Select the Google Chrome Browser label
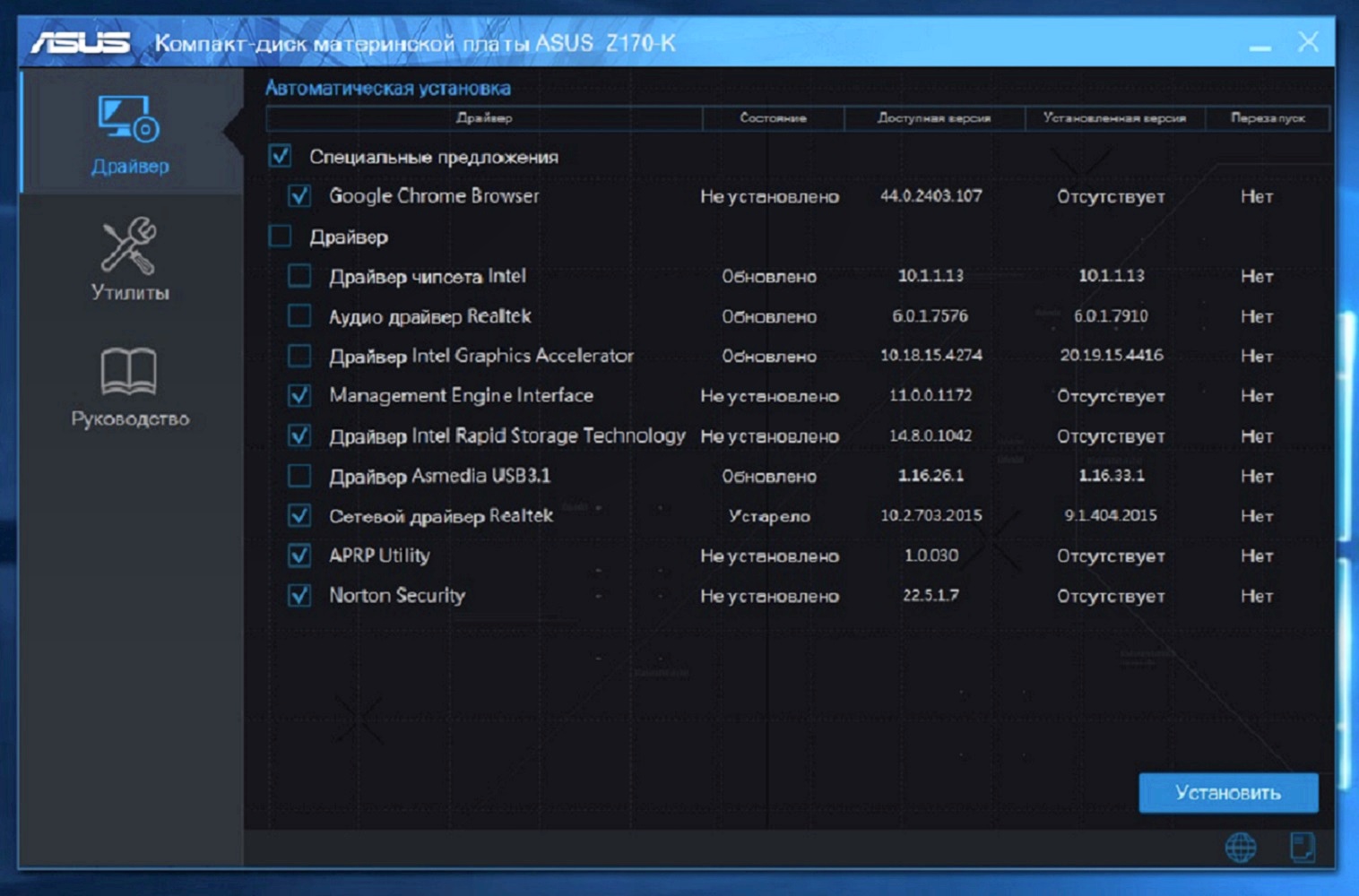The image size is (1359, 896). click(434, 195)
